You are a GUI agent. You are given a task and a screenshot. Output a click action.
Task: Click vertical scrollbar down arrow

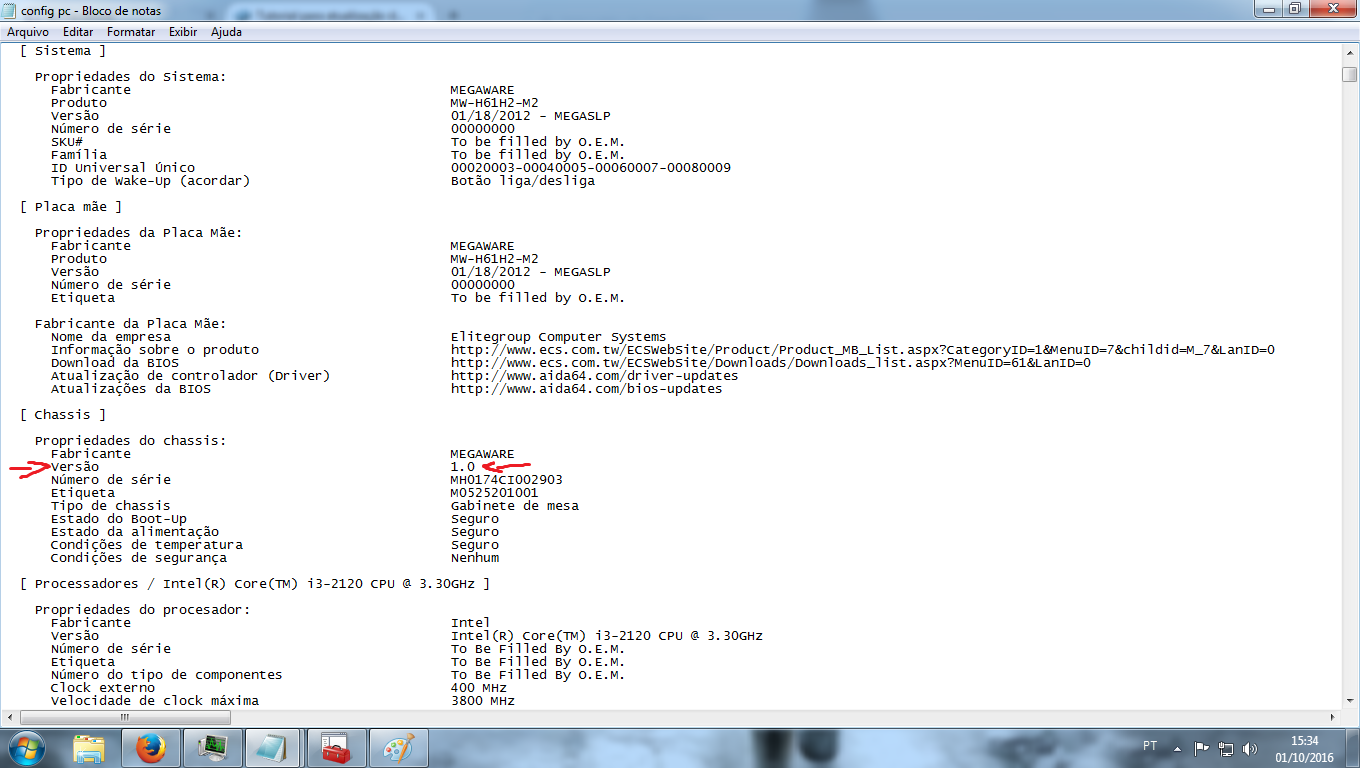[1350, 700]
